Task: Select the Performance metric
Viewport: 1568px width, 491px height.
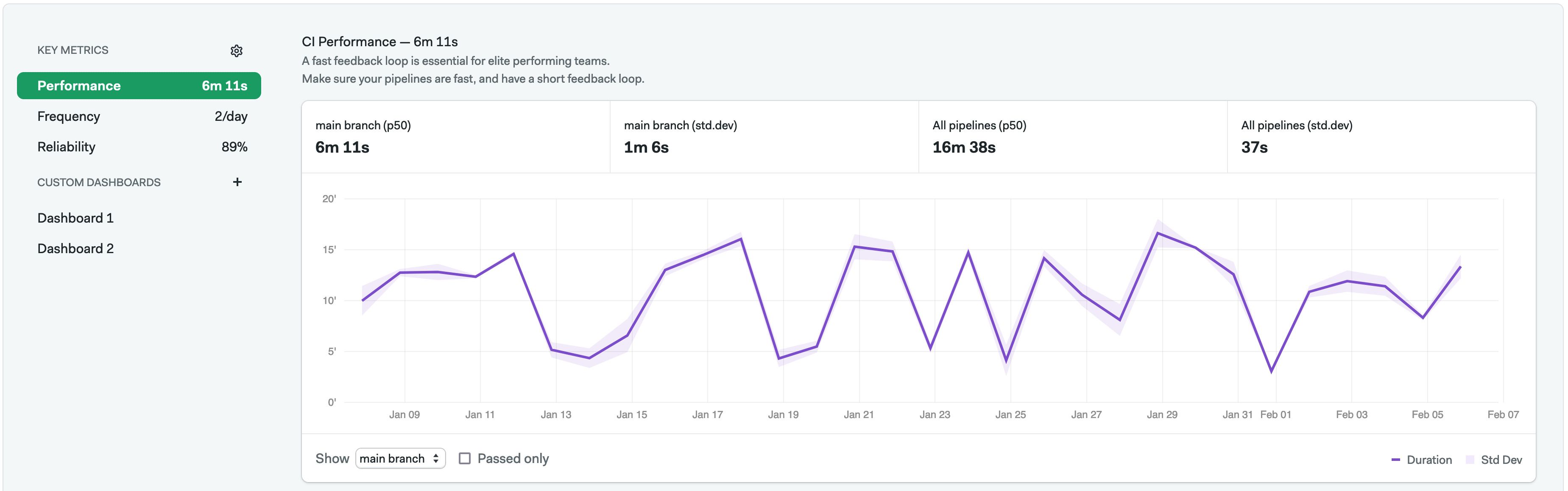Action: 139,86
